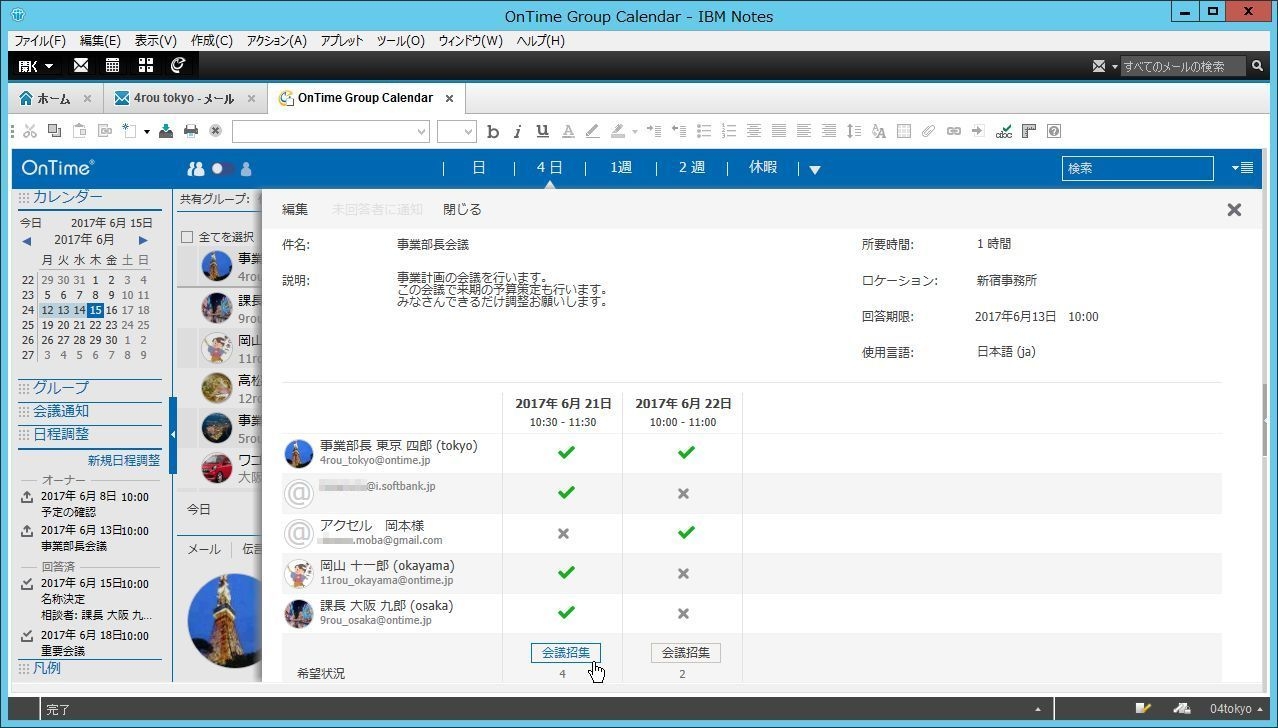The height and width of the screenshot is (728, 1278).
Task: Click the print icon in the toolbar
Action: click(190, 131)
